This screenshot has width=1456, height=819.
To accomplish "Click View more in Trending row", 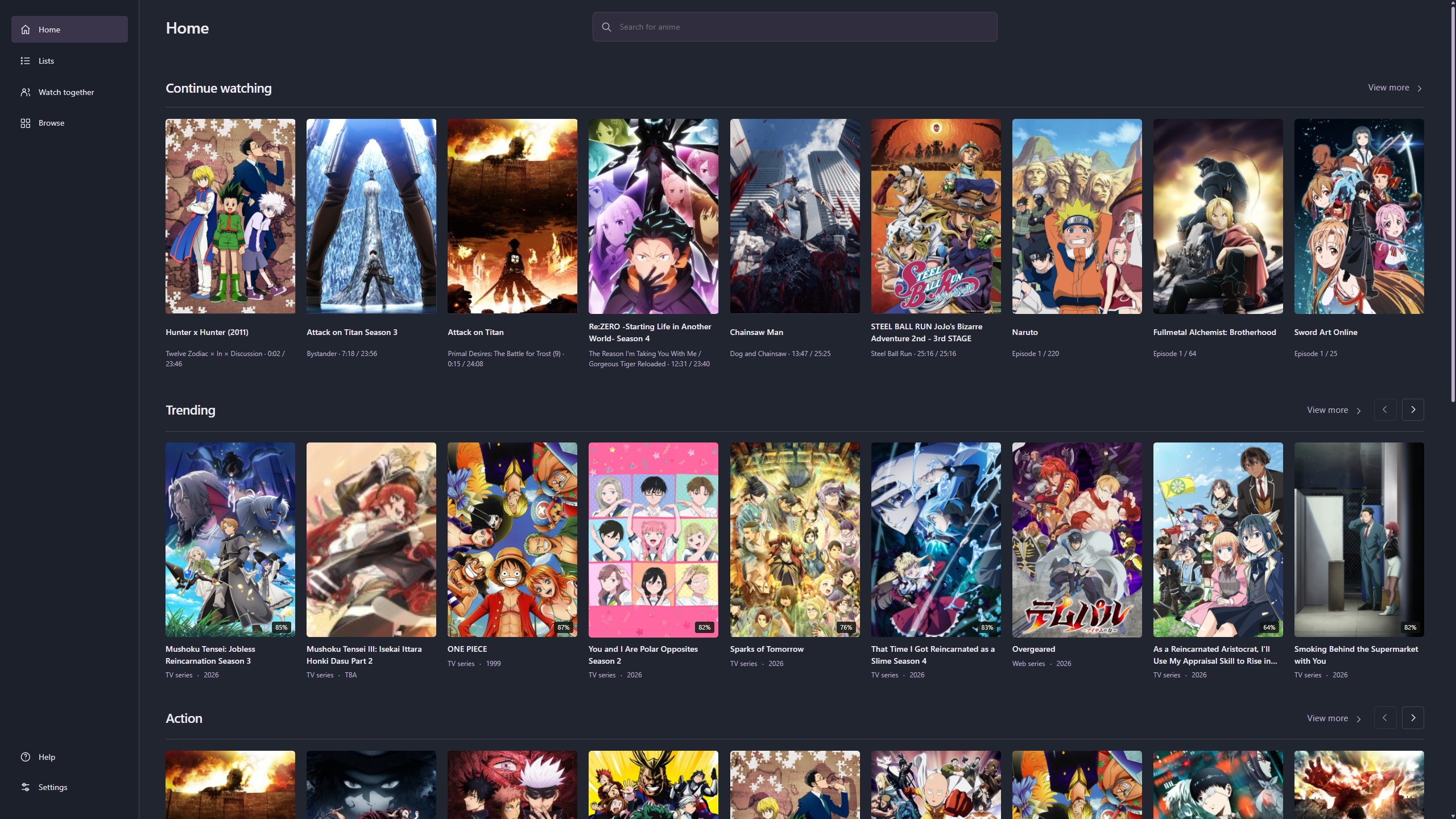I will point(1334,410).
